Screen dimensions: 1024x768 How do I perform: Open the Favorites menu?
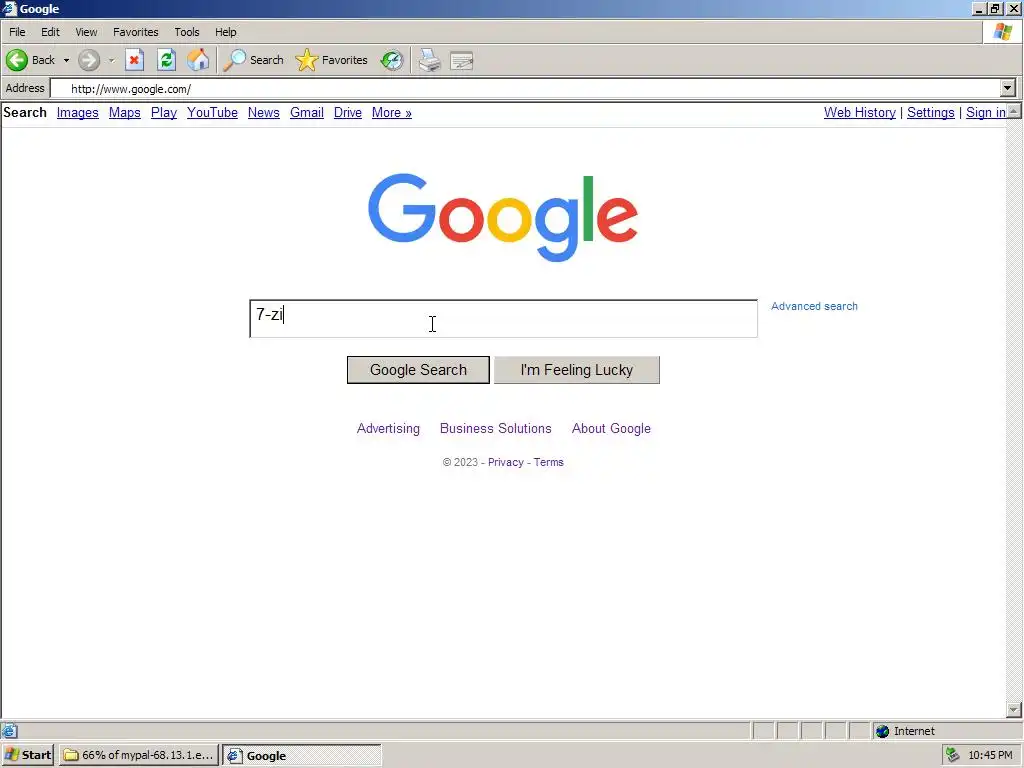click(x=135, y=32)
